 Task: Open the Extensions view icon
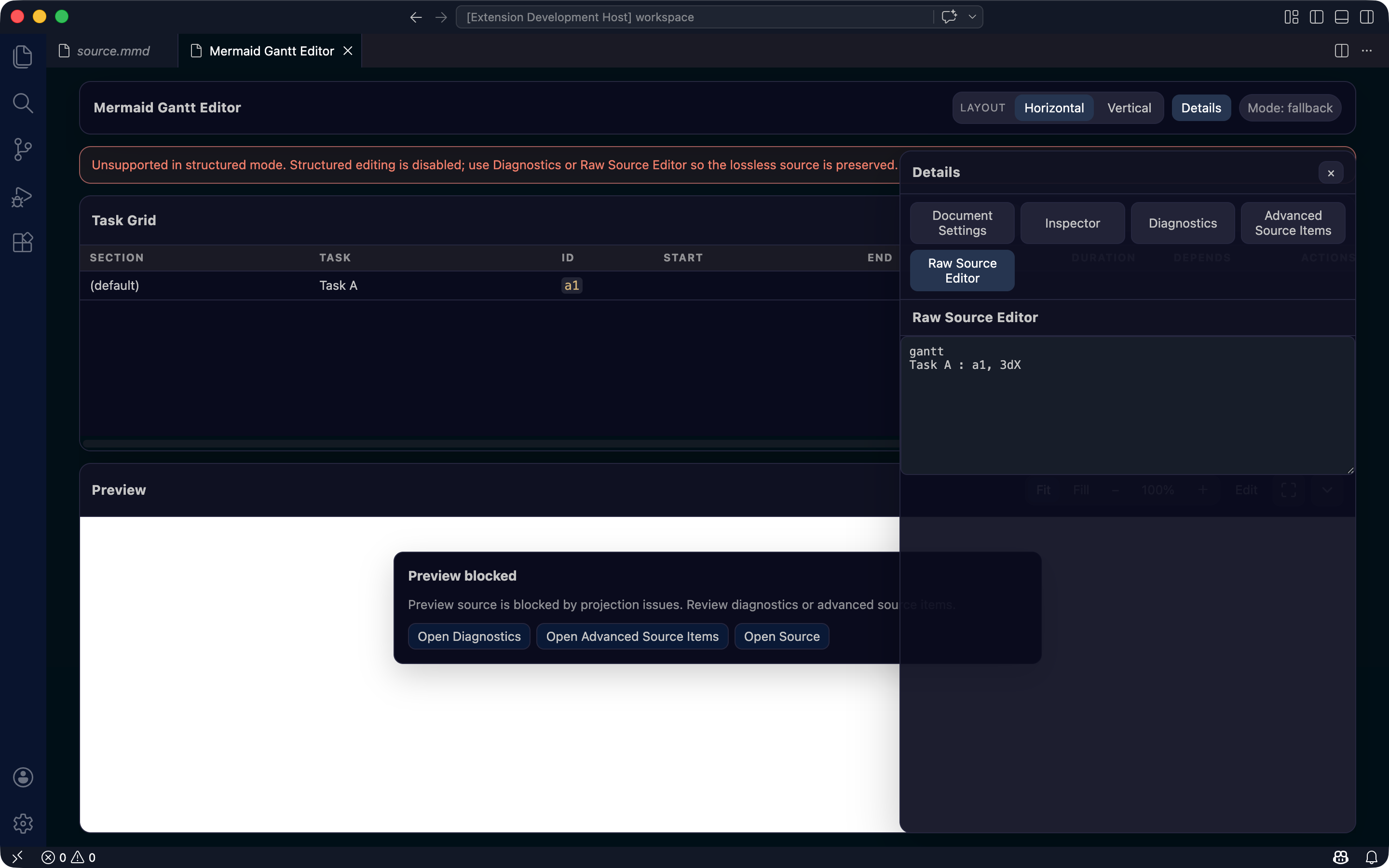tap(22, 242)
